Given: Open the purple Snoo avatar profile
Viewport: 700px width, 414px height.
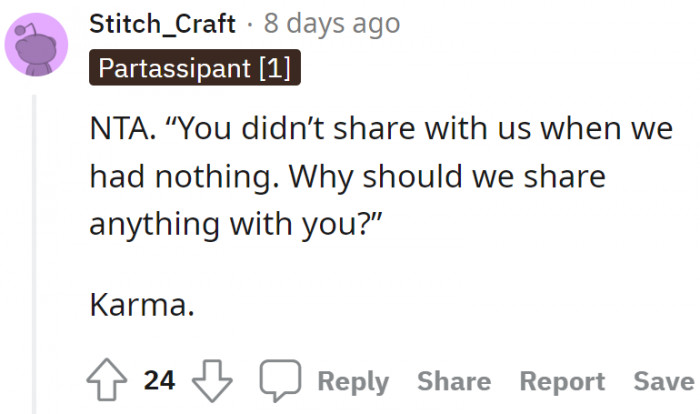Looking at the screenshot, I should (x=36, y=45).
